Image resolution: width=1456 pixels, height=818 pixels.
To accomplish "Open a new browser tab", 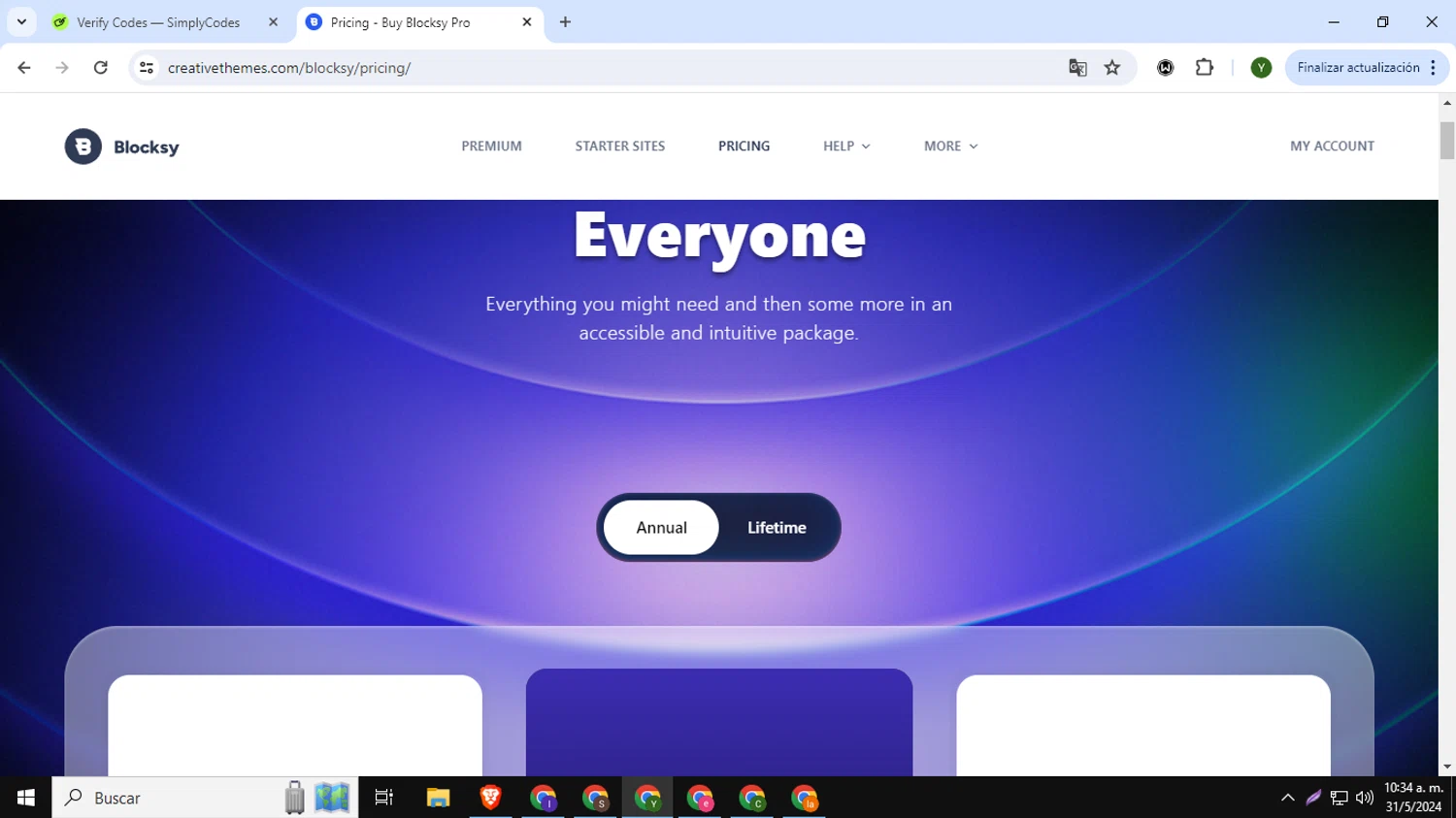I will [x=565, y=22].
